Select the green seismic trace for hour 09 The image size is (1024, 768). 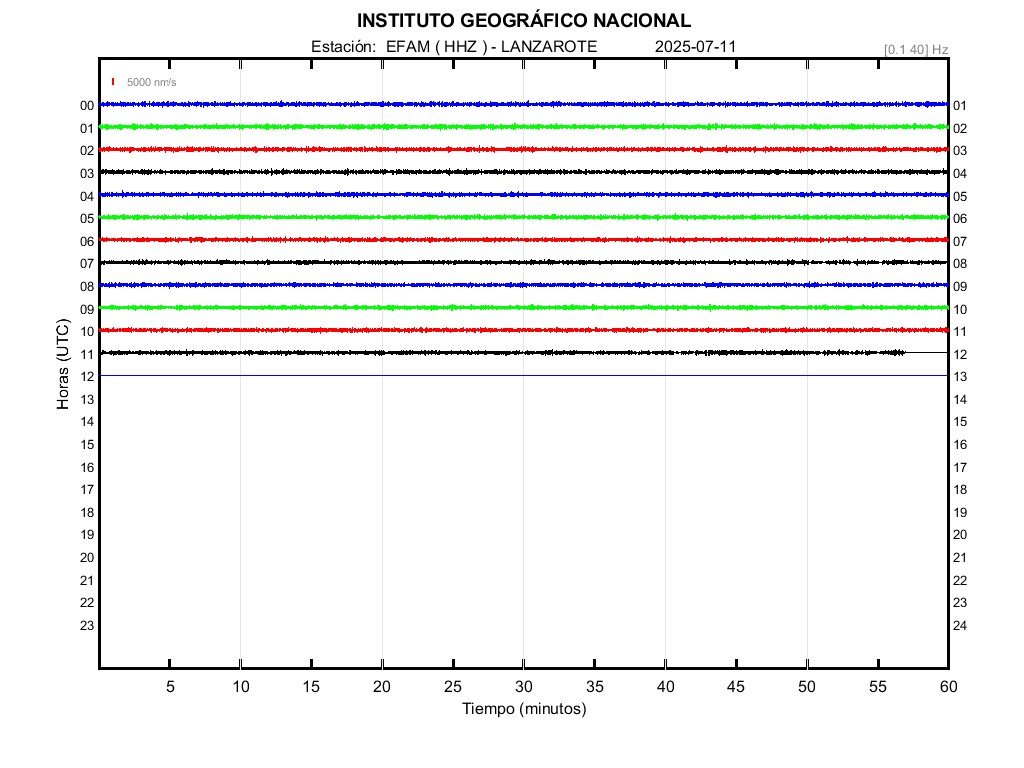click(x=524, y=308)
